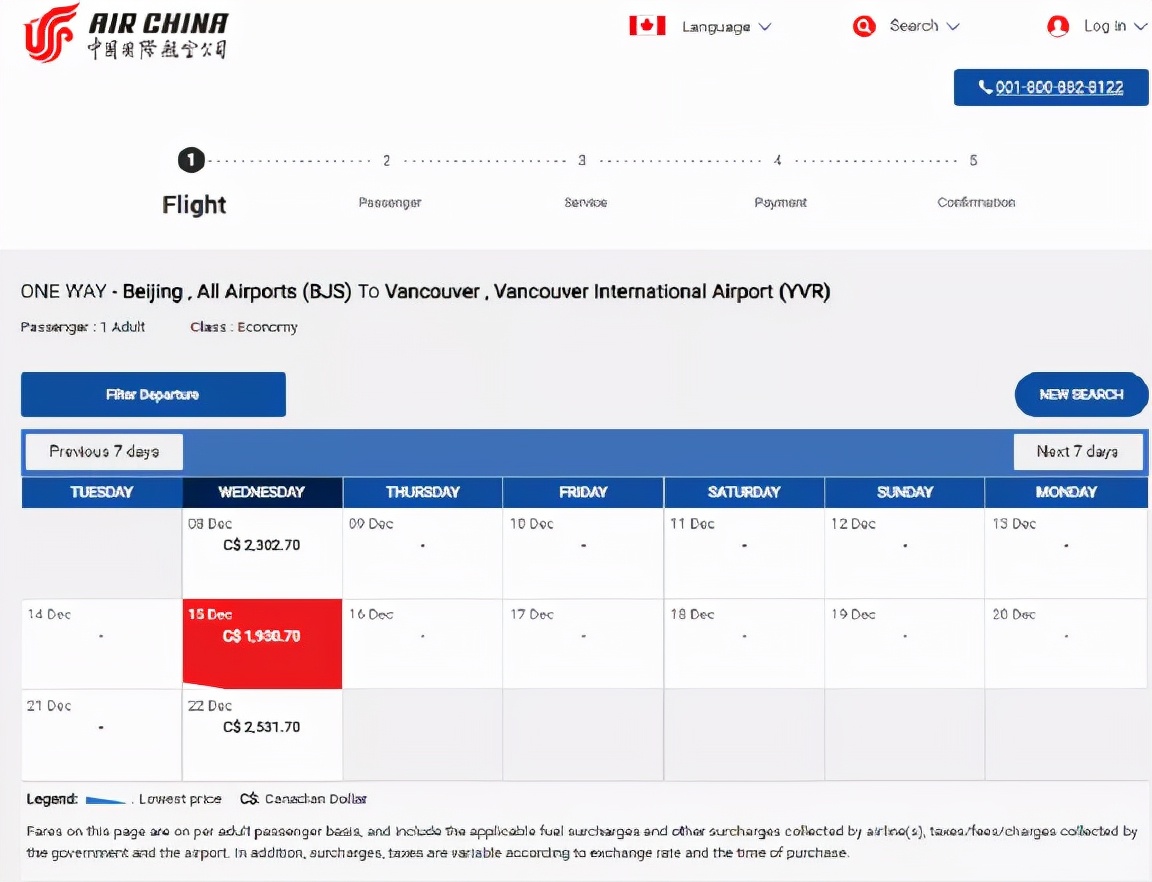This screenshot has height=882, width=1152.
Task: Select the 18 Dec calendar cell
Action: tap(744, 644)
